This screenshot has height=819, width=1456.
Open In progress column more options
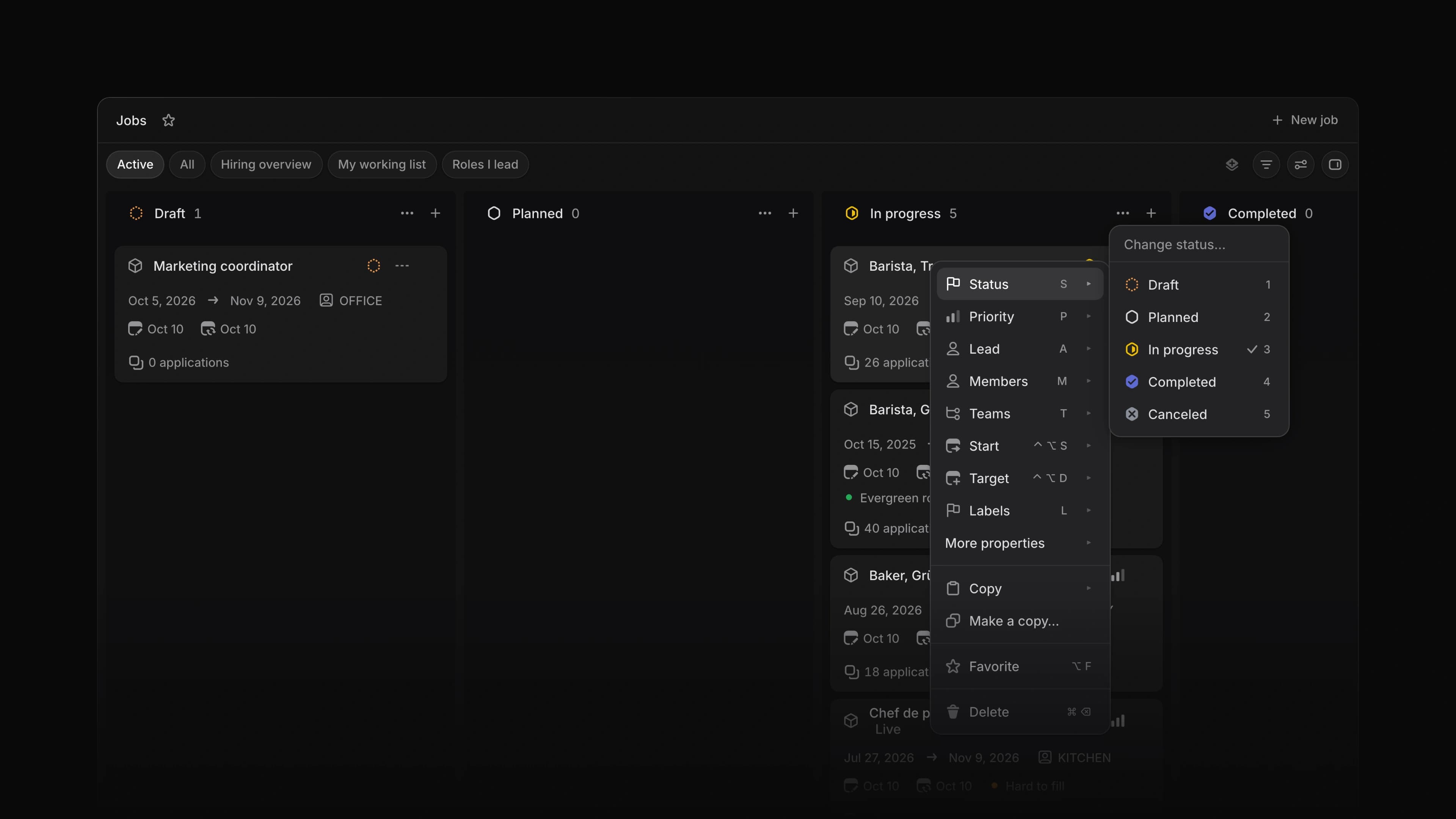(x=1122, y=213)
